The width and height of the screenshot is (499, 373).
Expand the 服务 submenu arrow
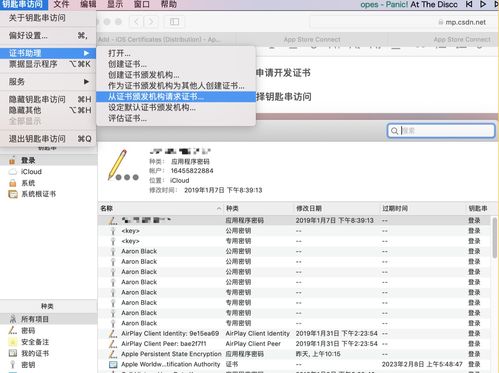[86, 82]
